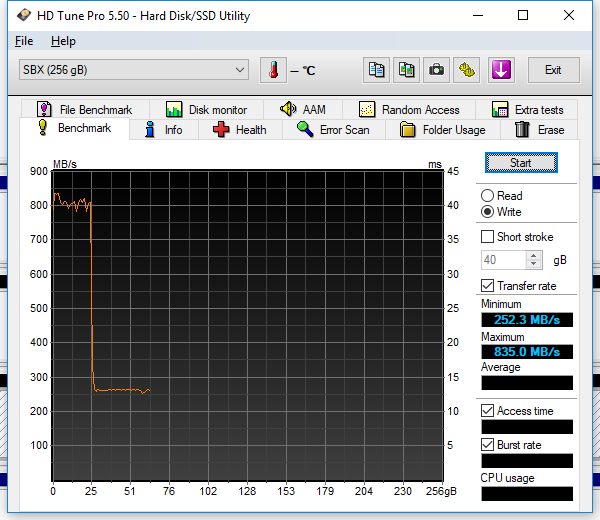Go to the Folder Usage tab
Screen dimensions: 600x520
click(443, 130)
